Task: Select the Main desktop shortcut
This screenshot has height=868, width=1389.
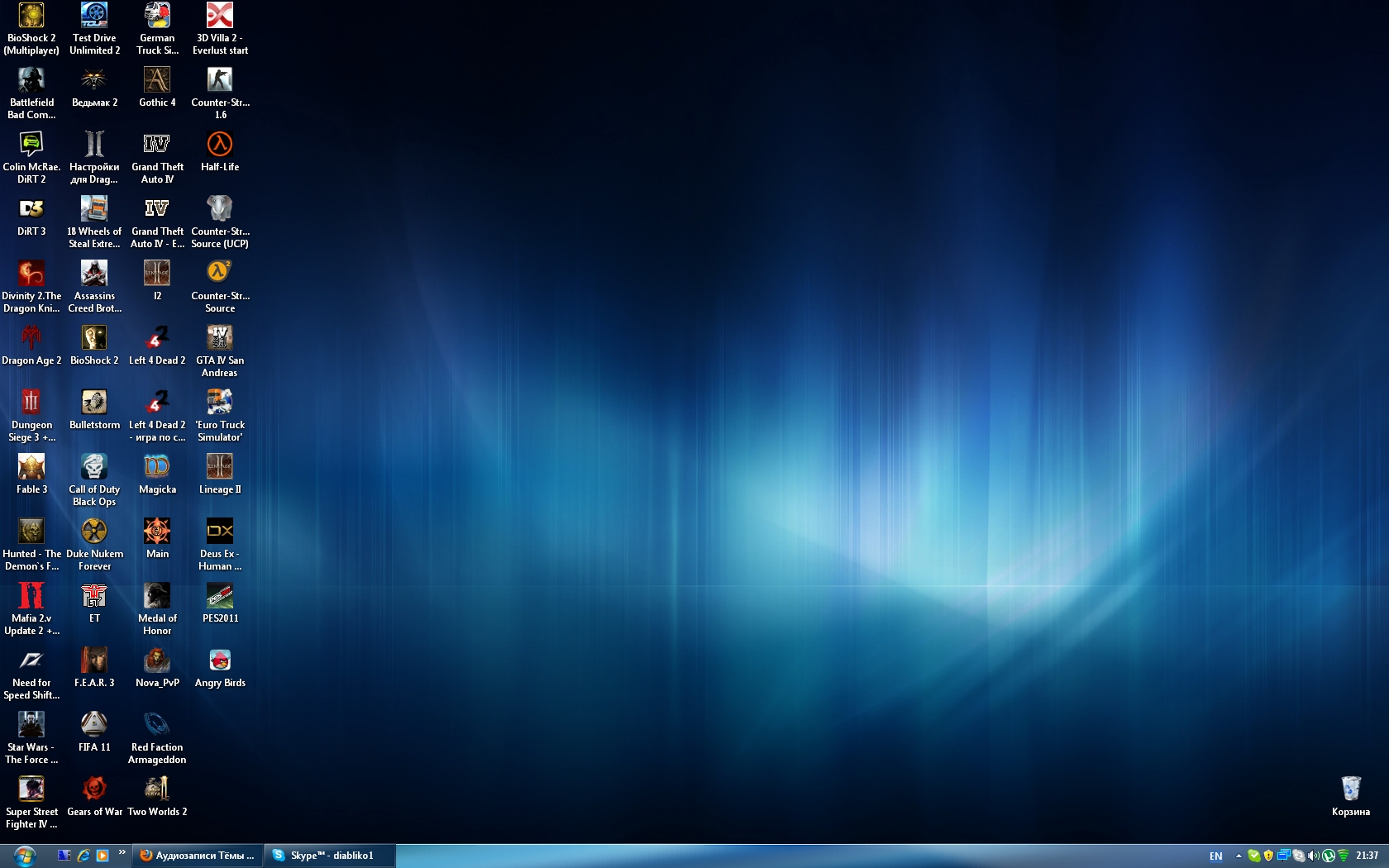Action: (157, 539)
